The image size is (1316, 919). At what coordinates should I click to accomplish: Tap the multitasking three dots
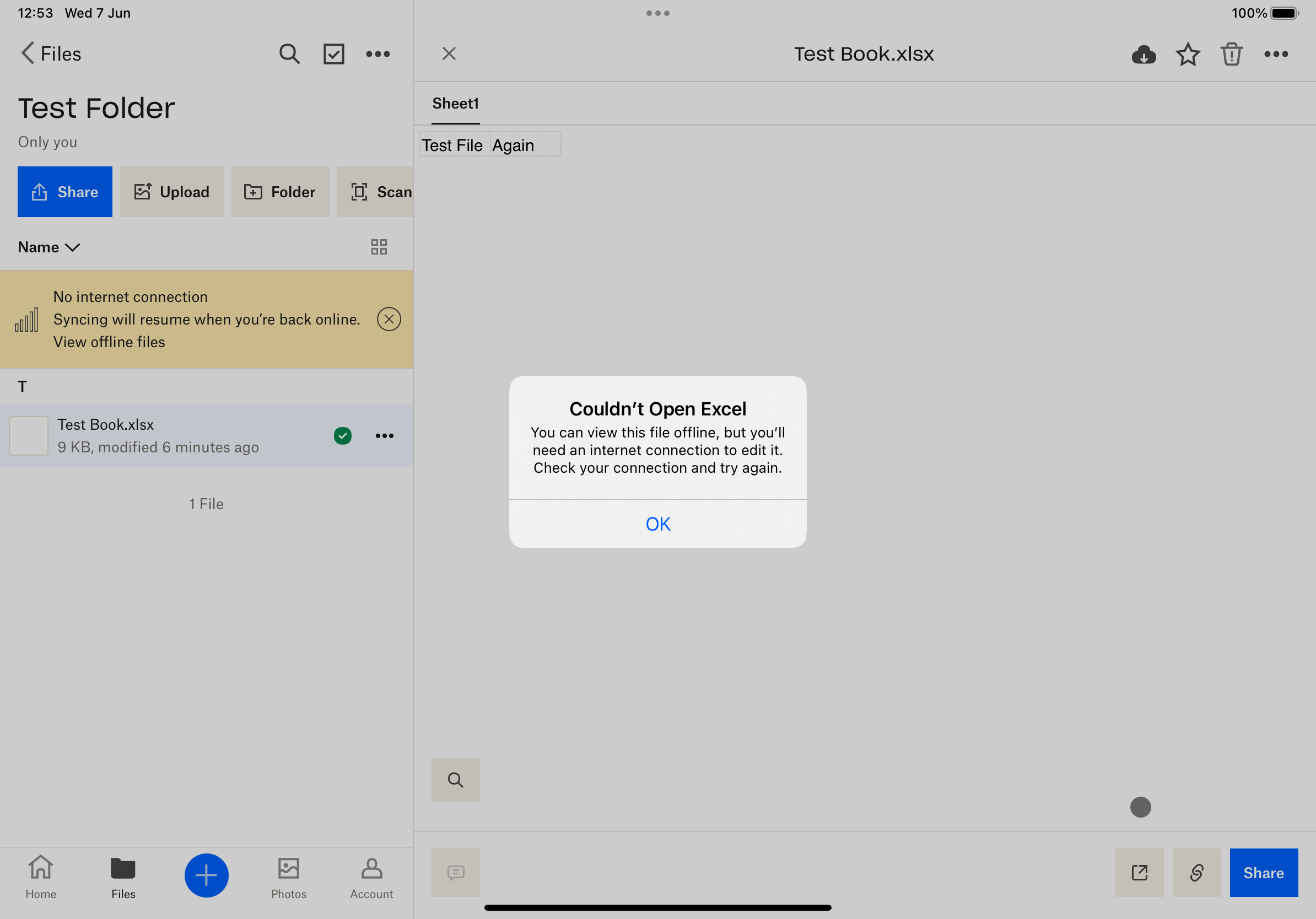(x=658, y=13)
